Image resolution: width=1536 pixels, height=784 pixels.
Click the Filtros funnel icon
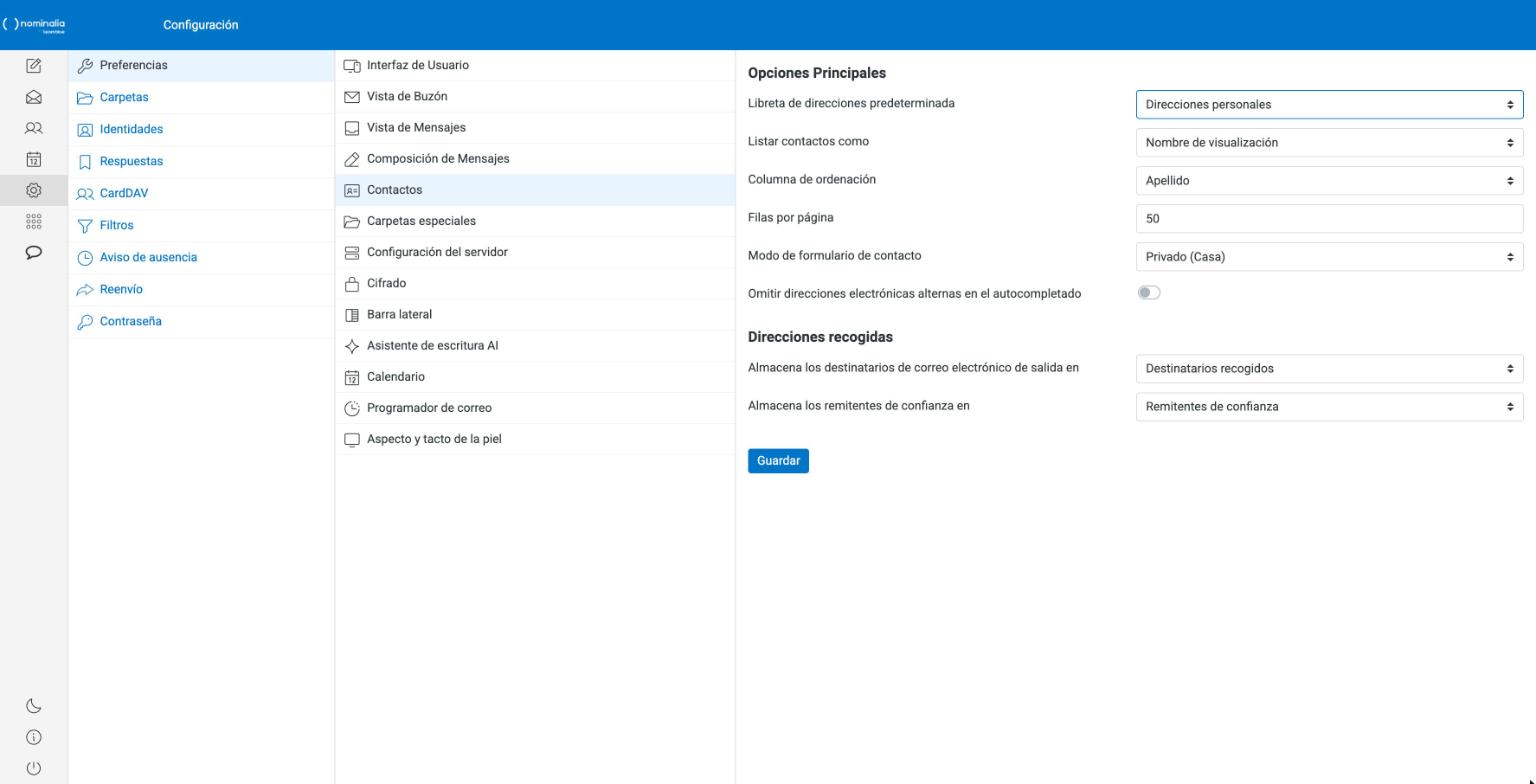click(85, 226)
